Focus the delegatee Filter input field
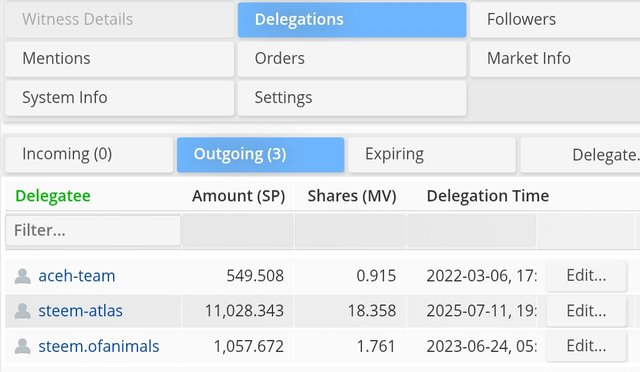The width and height of the screenshot is (640, 372). click(x=93, y=231)
